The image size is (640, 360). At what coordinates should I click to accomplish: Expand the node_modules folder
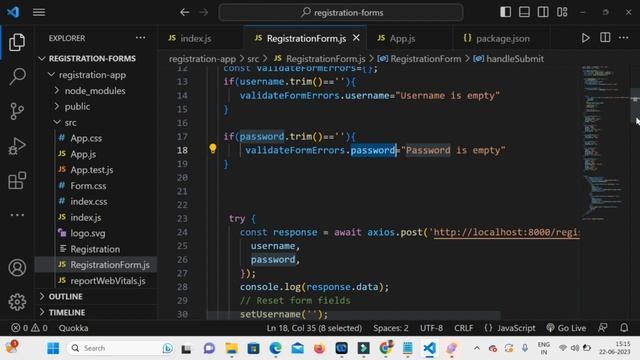pos(95,91)
